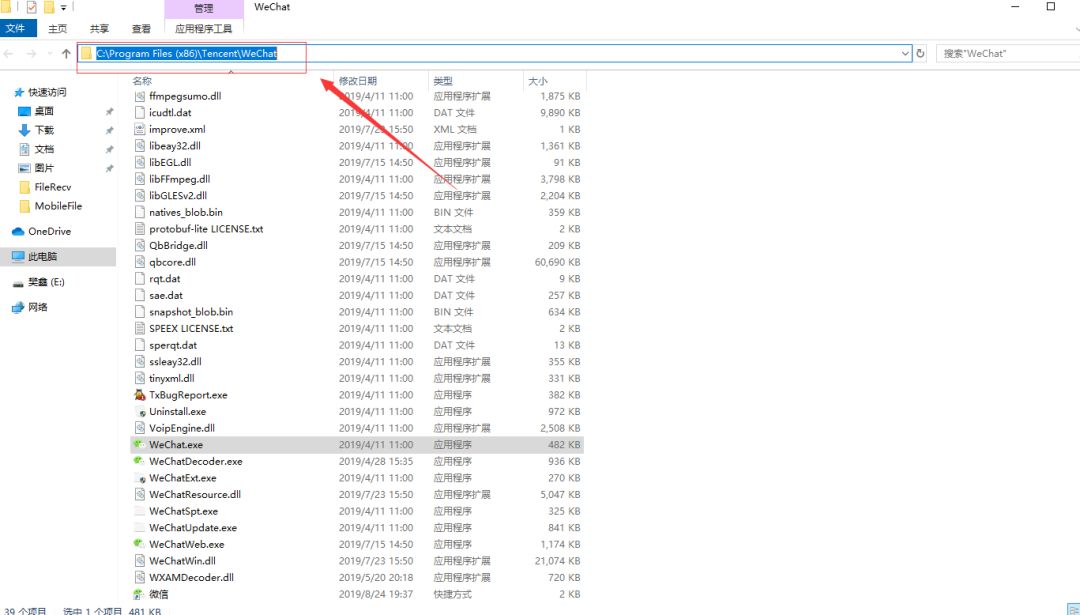The image size is (1080, 615).
Task: Open the 文件 menu tab
Action: (x=15, y=29)
